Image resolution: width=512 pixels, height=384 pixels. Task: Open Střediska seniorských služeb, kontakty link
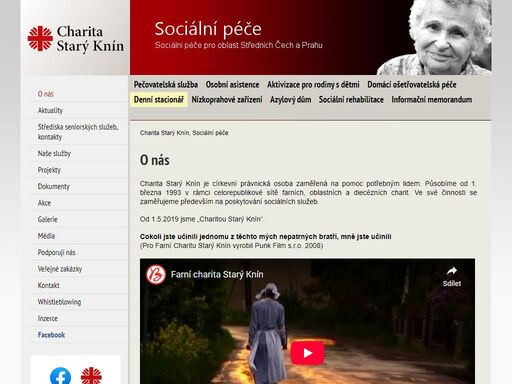coord(78,132)
